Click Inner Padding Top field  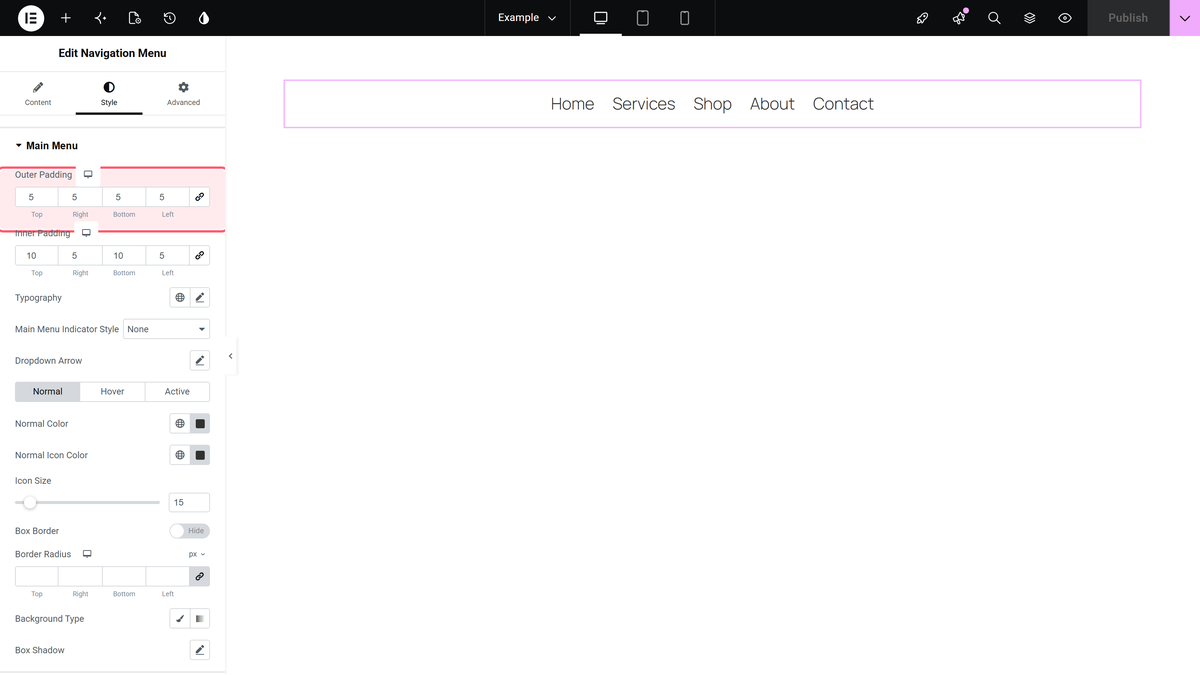(x=36, y=255)
